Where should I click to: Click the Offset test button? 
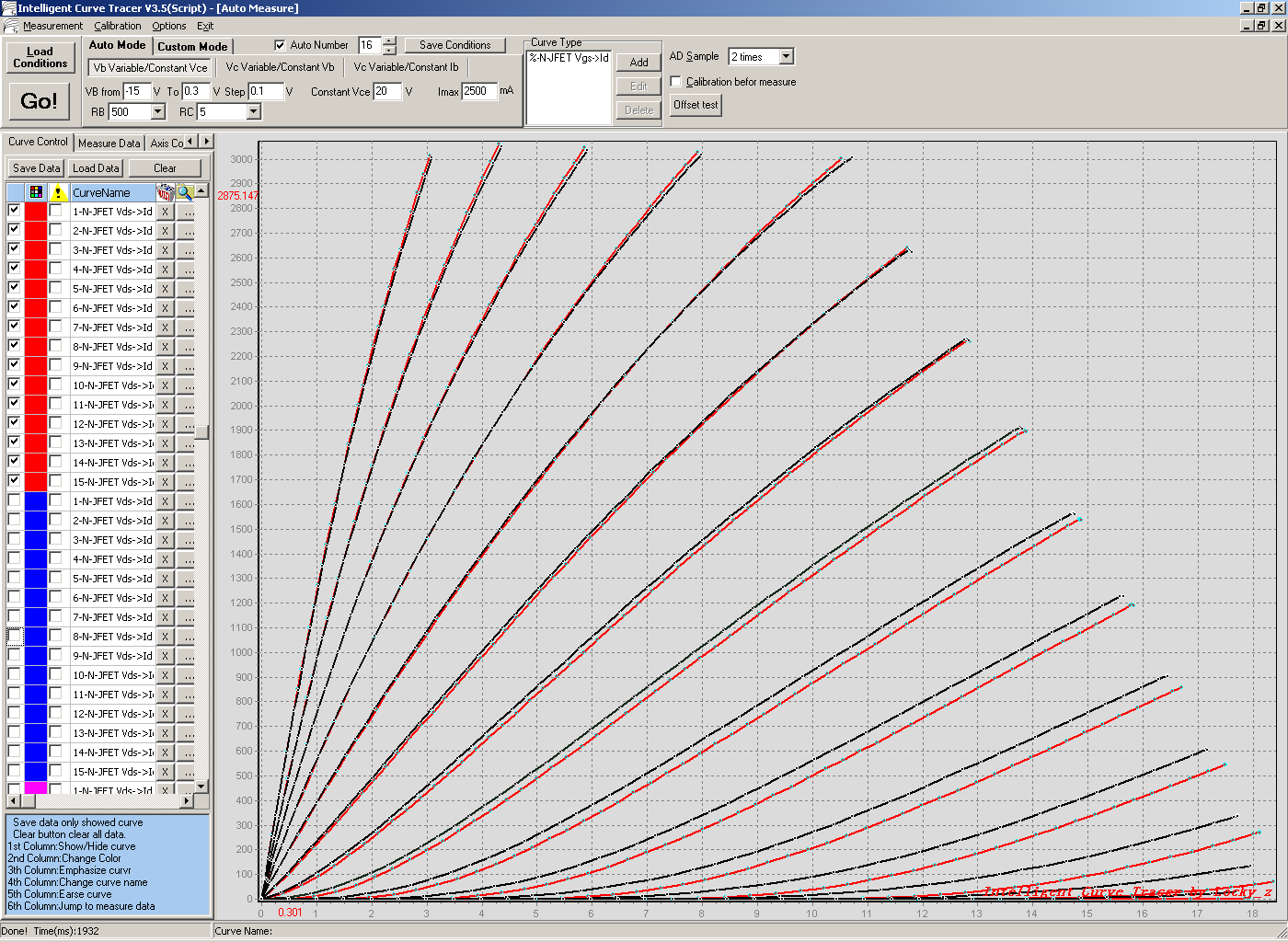pos(696,105)
